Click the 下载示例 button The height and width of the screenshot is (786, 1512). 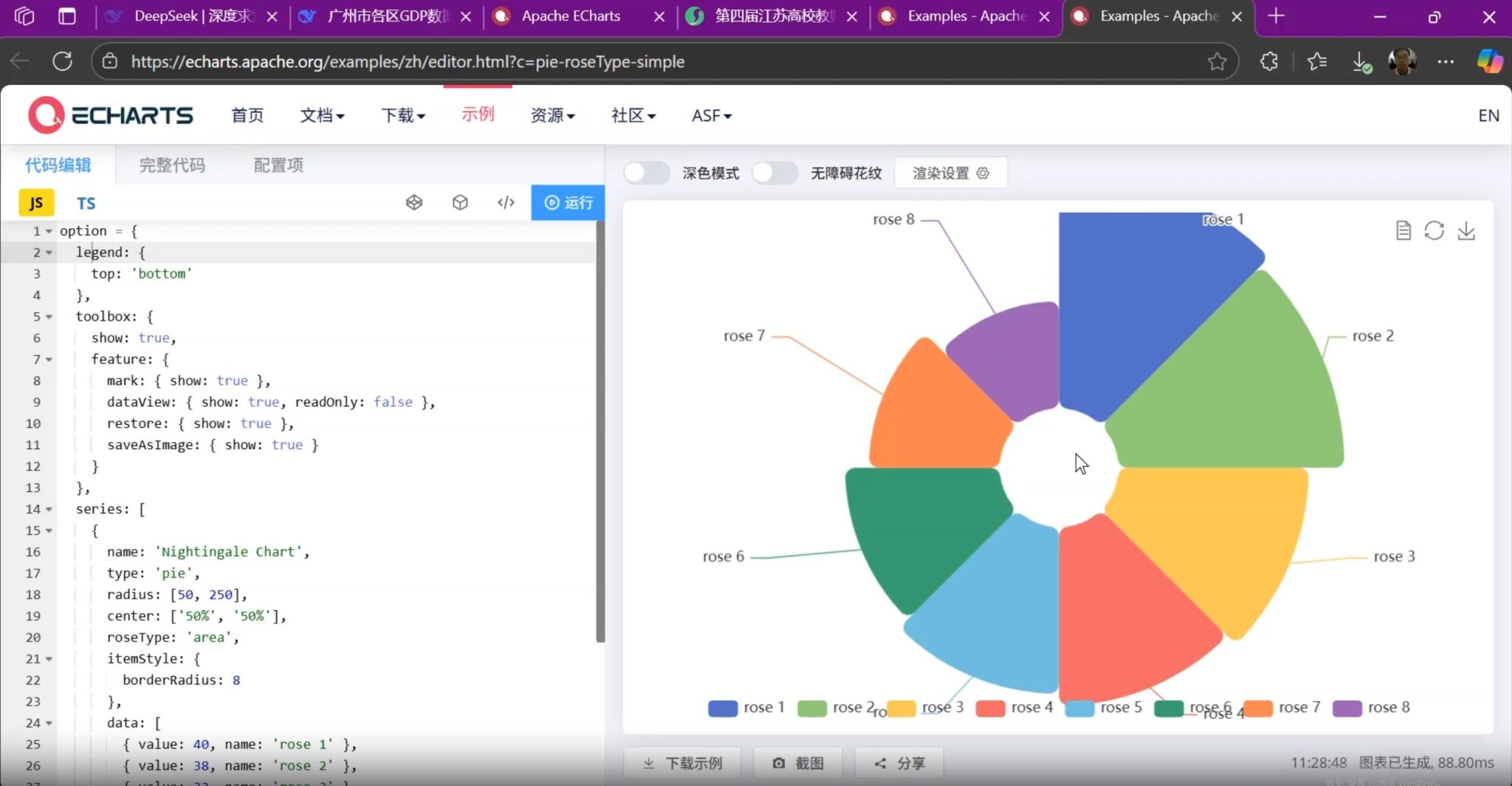coord(682,763)
